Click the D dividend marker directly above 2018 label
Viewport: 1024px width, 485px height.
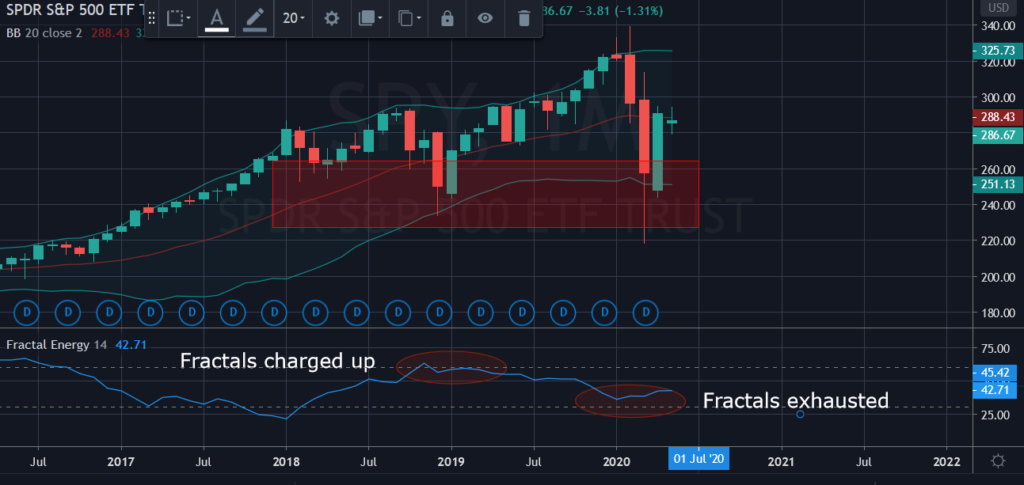point(275,313)
